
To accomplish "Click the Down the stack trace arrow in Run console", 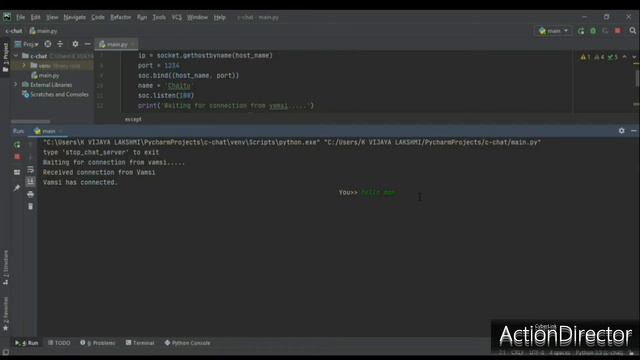I will tap(31, 157).
